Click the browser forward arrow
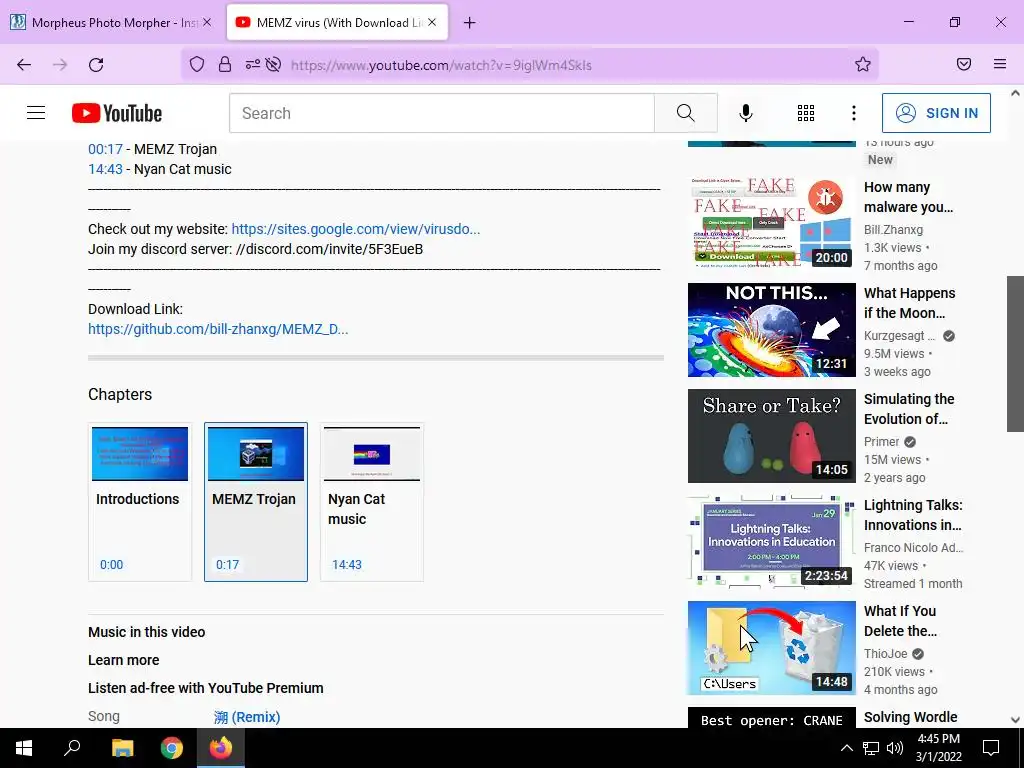This screenshot has width=1024, height=768. pyautogui.click(x=60, y=65)
